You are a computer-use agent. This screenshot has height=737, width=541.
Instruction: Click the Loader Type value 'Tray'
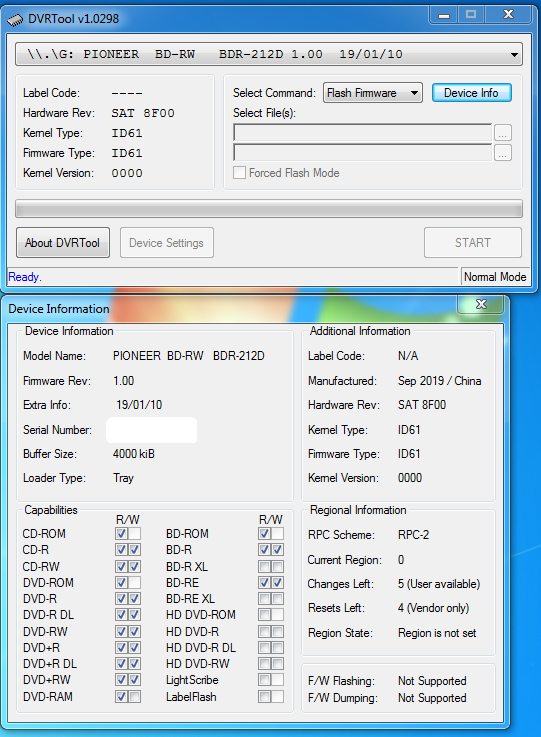click(124, 478)
